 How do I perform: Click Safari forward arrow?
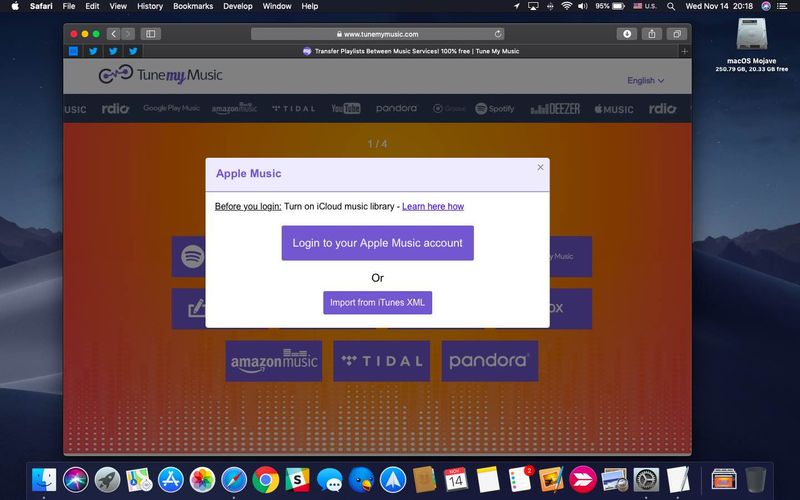coord(128,34)
